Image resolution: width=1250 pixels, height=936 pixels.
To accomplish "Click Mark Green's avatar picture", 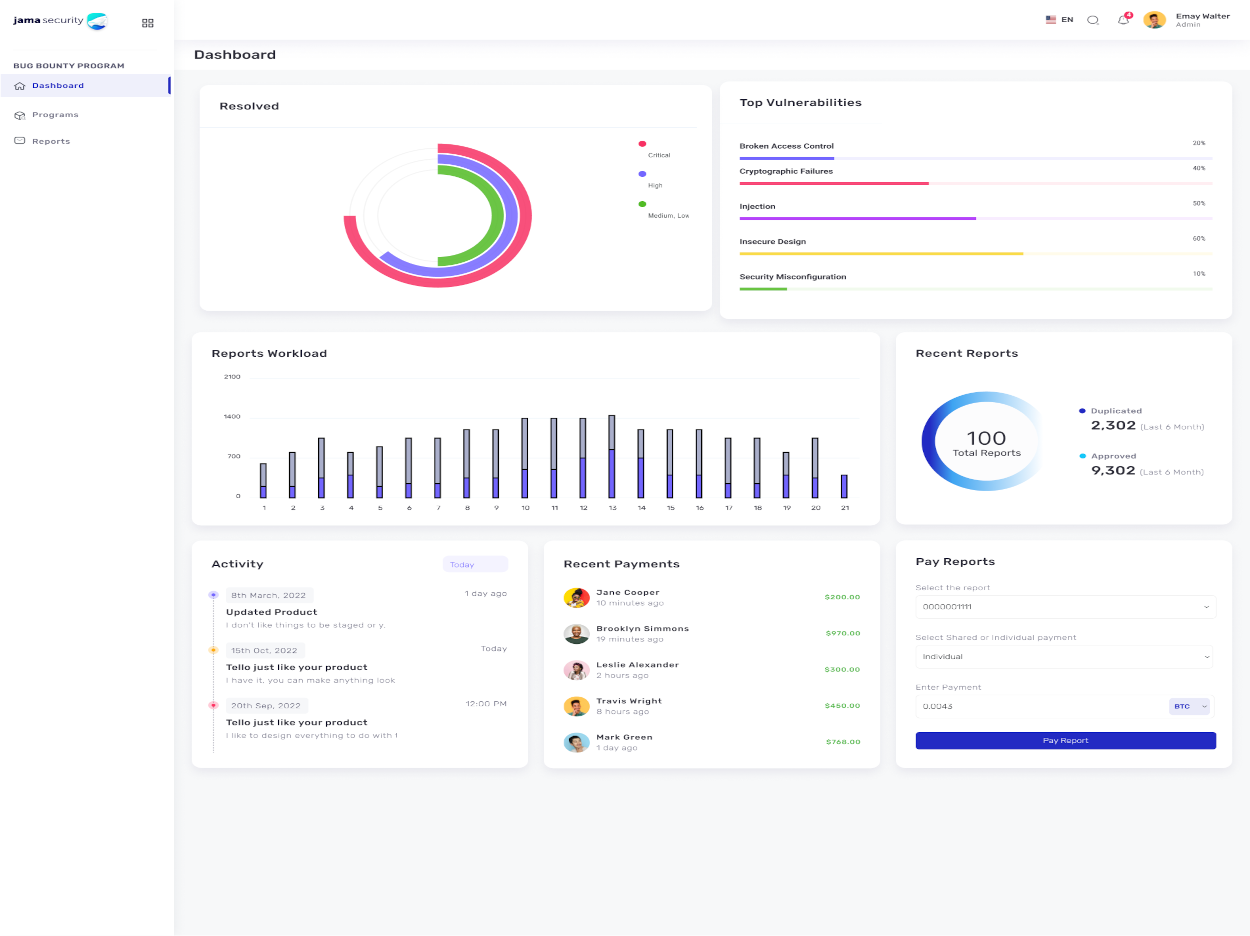I will [x=576, y=742].
